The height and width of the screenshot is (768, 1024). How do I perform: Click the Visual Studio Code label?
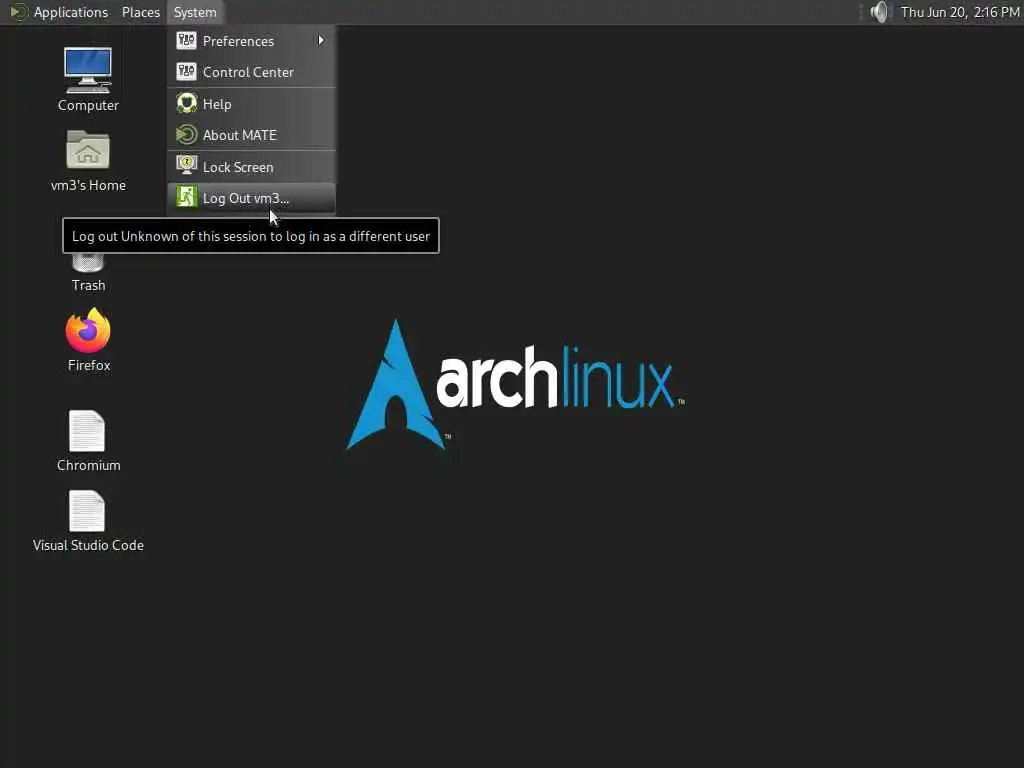(88, 545)
